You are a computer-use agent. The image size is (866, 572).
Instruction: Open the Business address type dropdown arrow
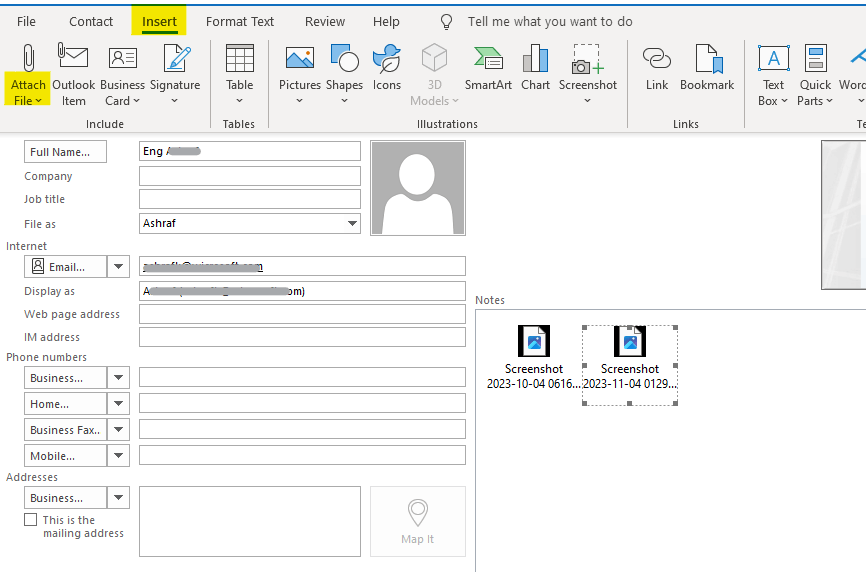point(118,497)
